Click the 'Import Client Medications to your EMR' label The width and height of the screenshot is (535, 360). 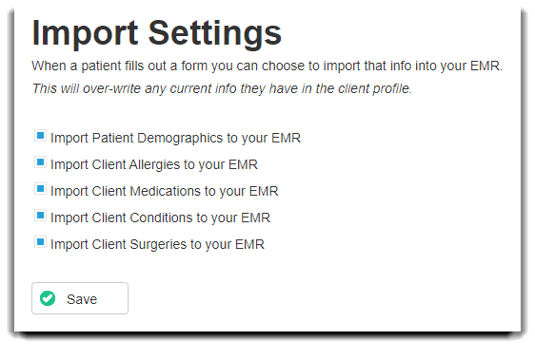point(164,191)
